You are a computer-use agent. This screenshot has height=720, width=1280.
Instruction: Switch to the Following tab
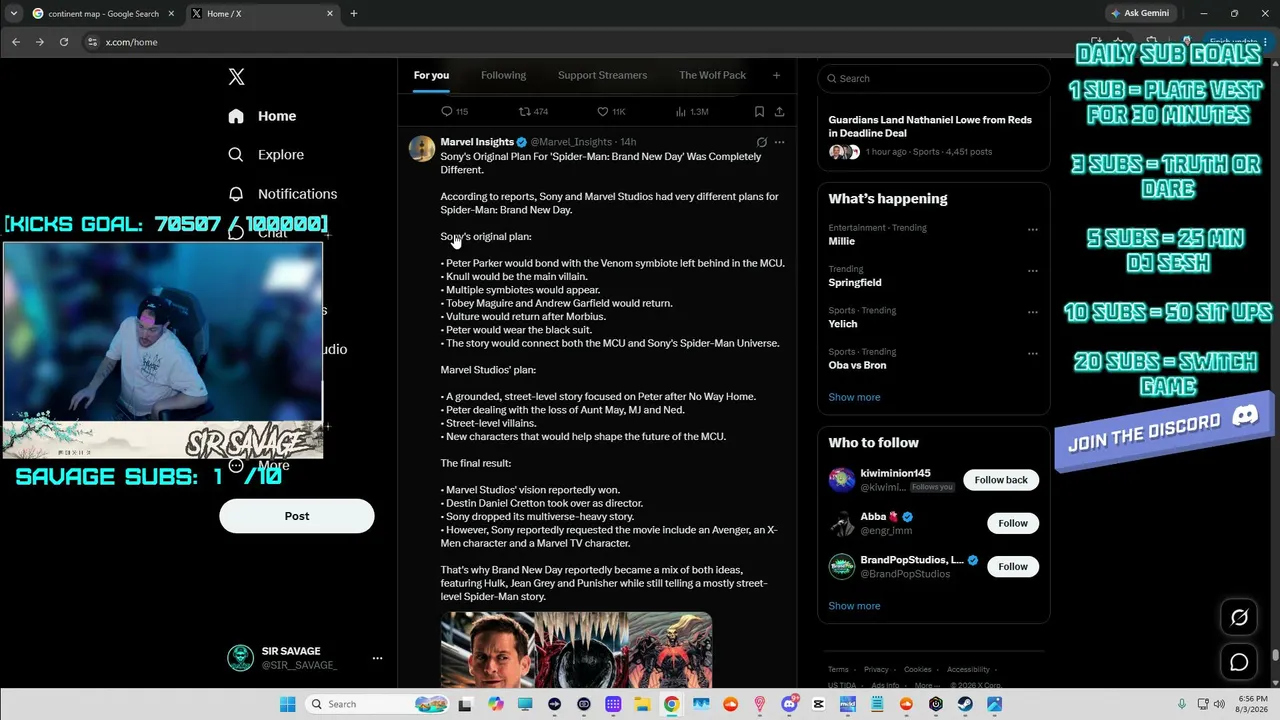tap(503, 75)
